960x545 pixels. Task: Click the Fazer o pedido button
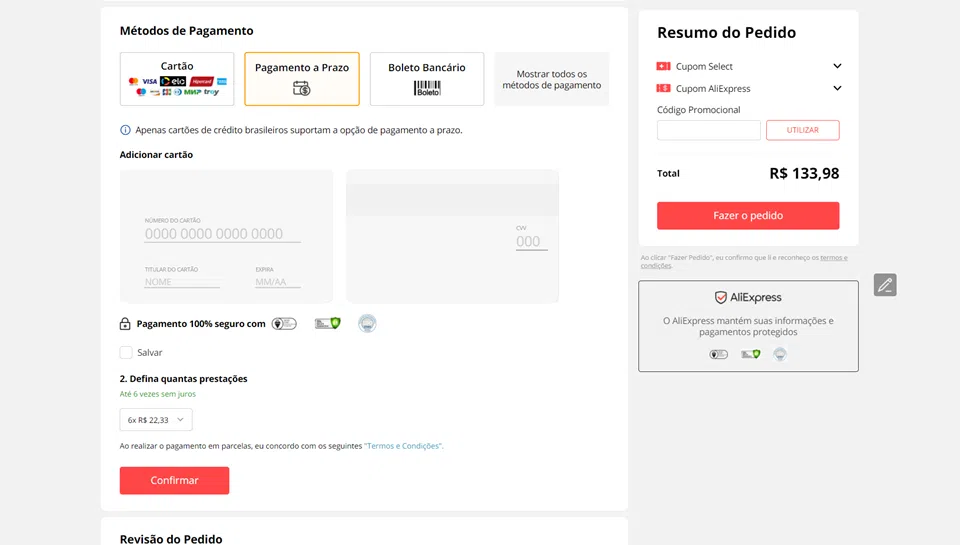(x=748, y=216)
